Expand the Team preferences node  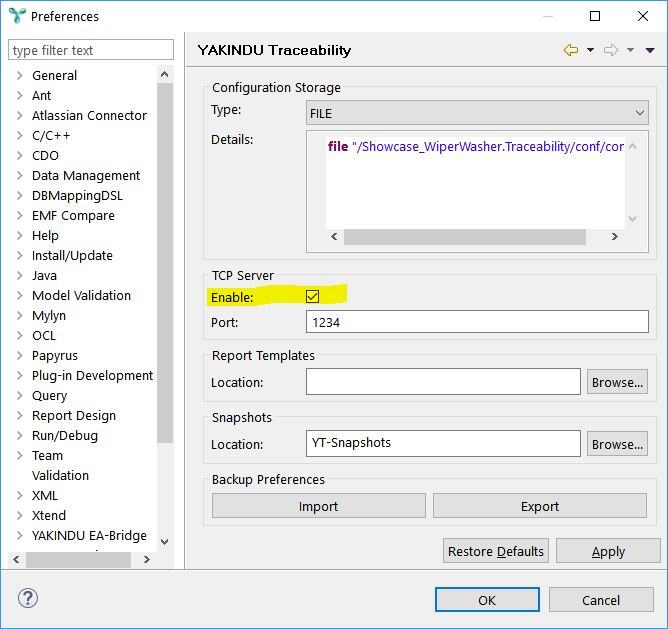pos(20,455)
